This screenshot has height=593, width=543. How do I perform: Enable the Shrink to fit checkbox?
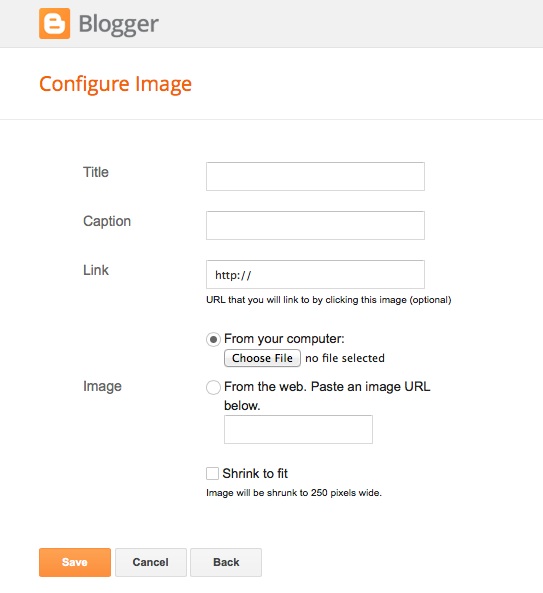click(x=212, y=473)
